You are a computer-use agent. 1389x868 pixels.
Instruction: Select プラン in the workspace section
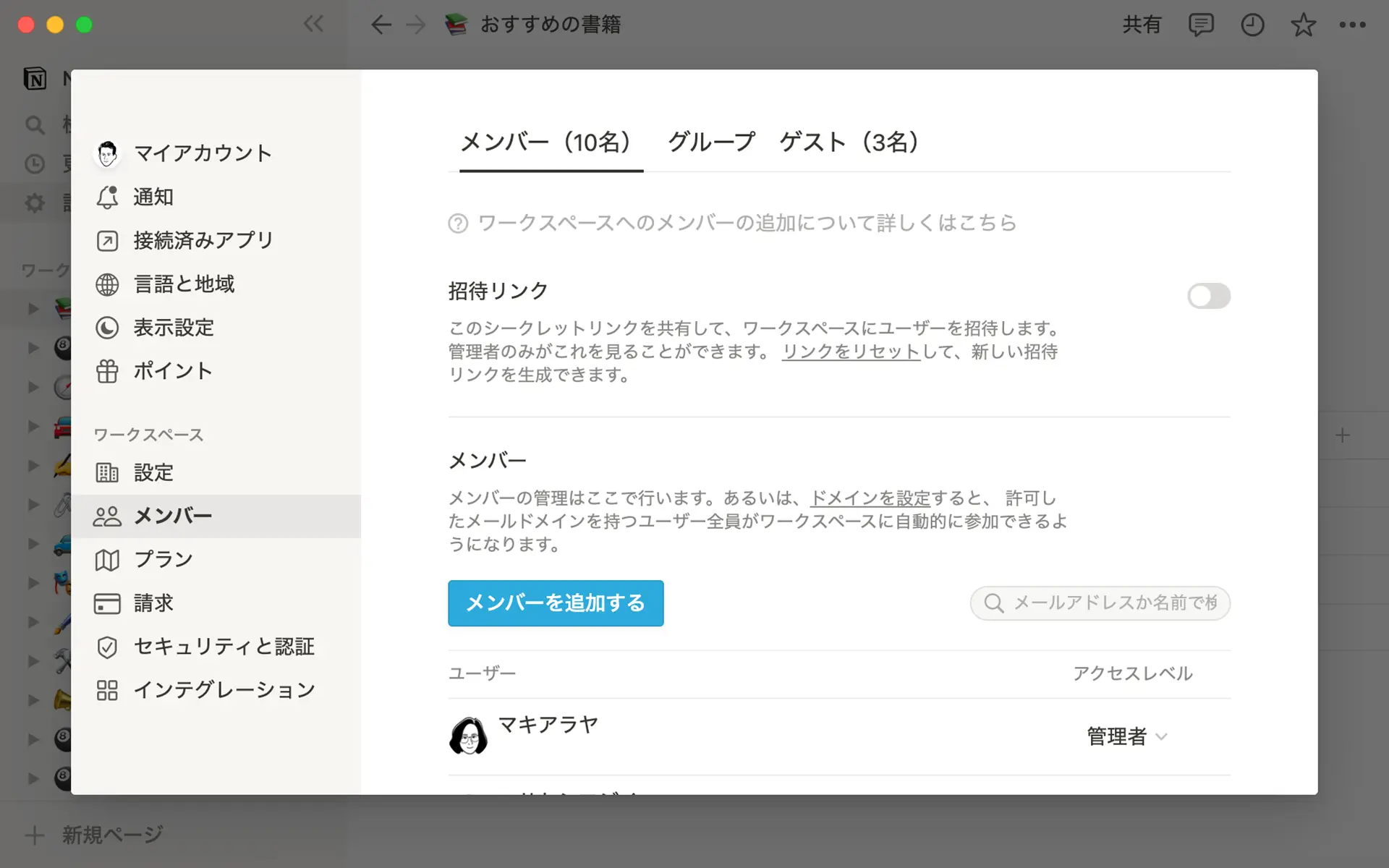tap(162, 559)
